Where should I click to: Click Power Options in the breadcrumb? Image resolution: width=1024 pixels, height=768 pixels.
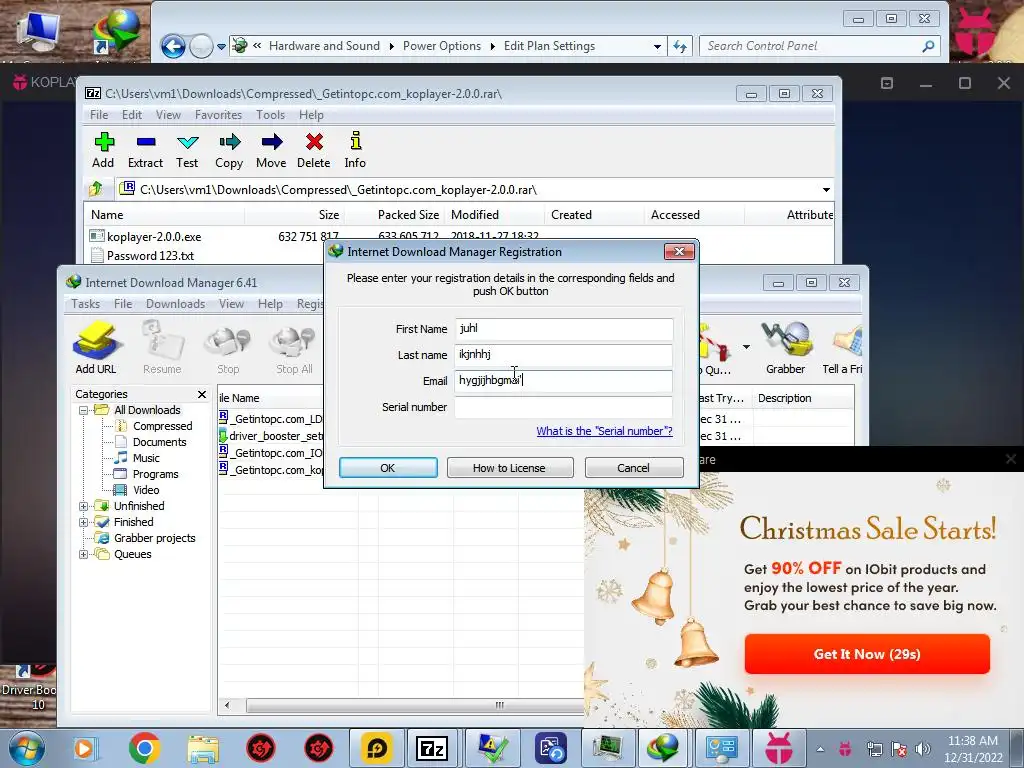(x=441, y=46)
